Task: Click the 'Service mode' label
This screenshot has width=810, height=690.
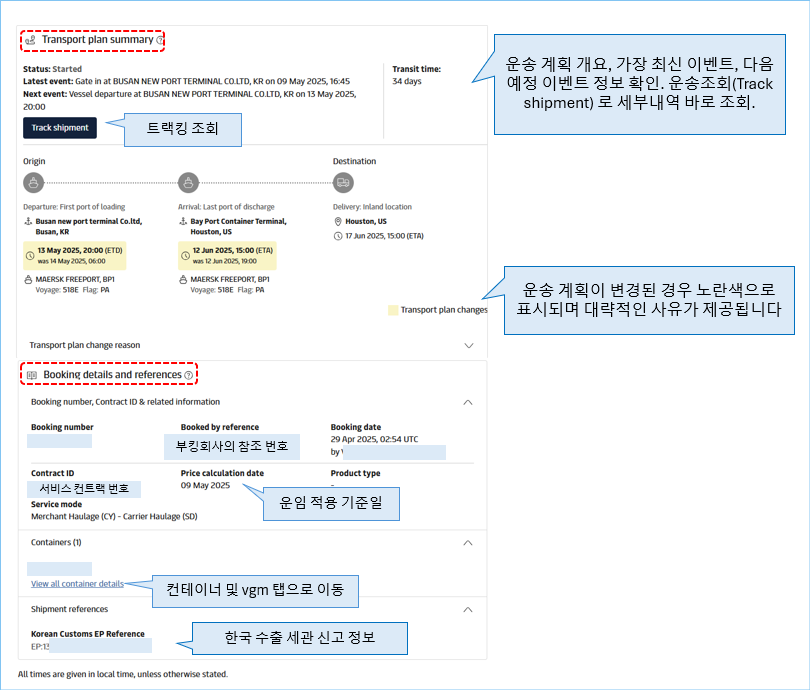Action: tap(56, 504)
